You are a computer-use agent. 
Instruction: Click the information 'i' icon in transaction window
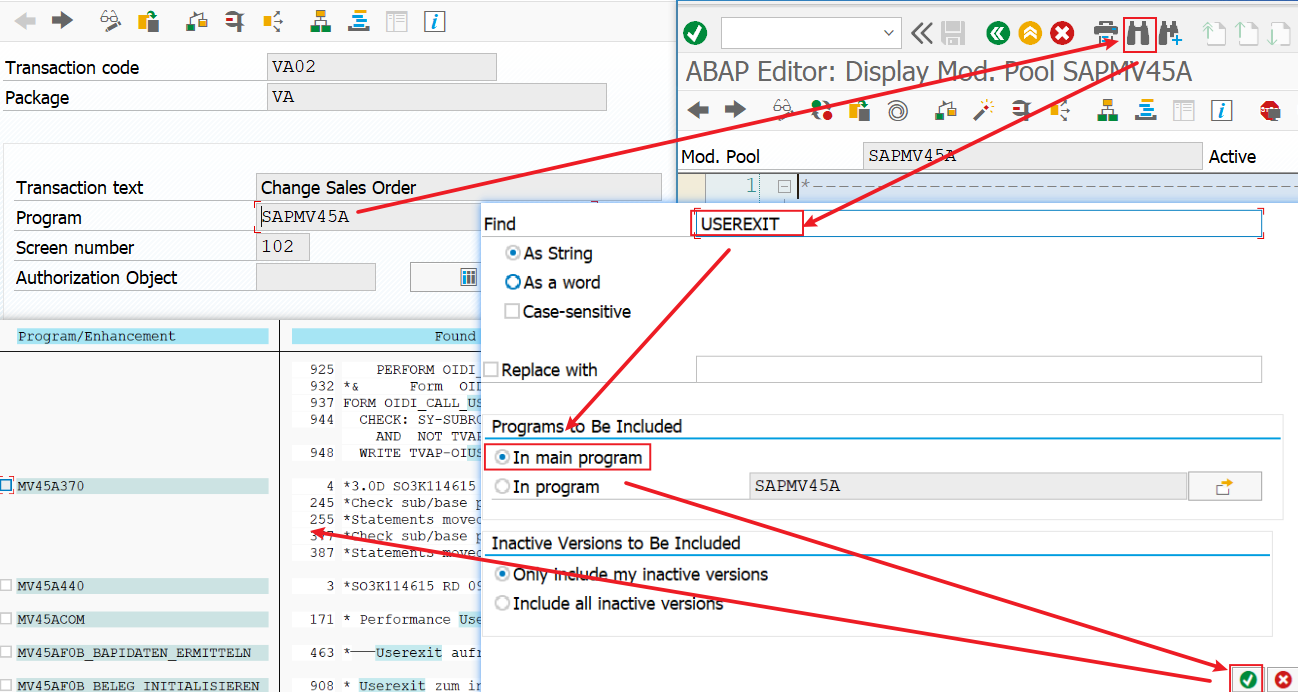pyautogui.click(x=435, y=21)
